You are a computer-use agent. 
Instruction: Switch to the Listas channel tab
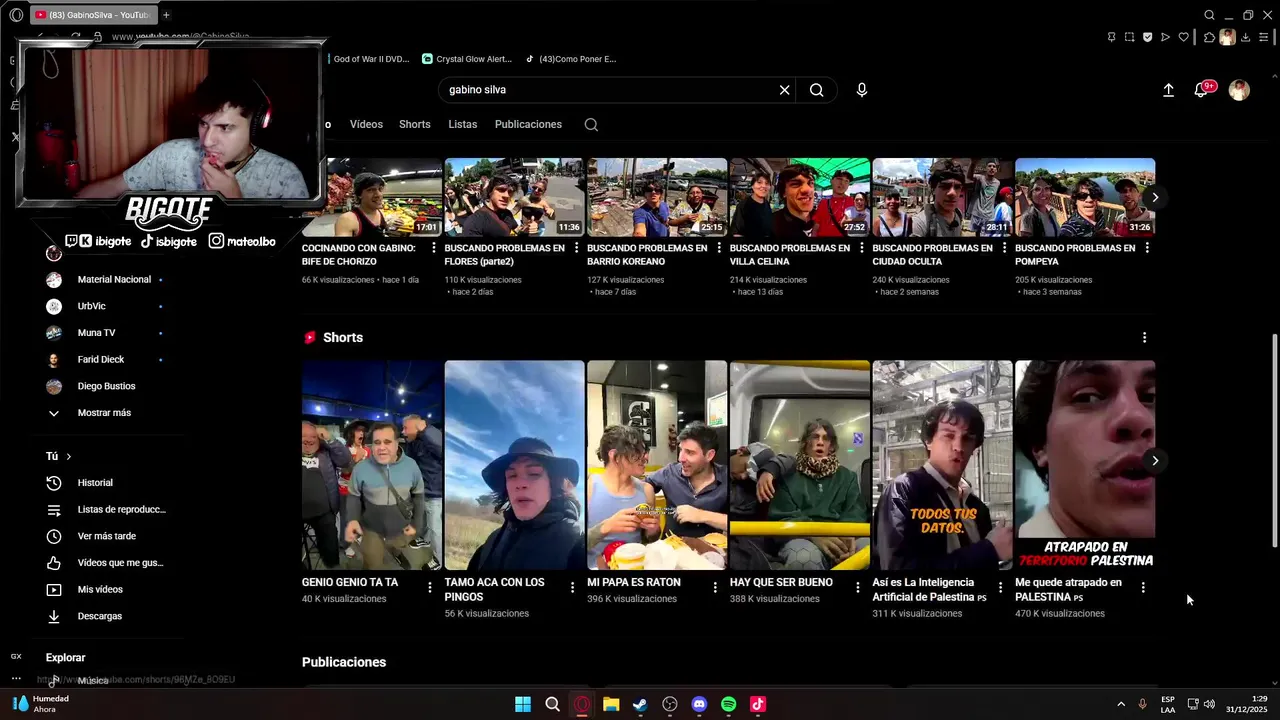(x=463, y=125)
